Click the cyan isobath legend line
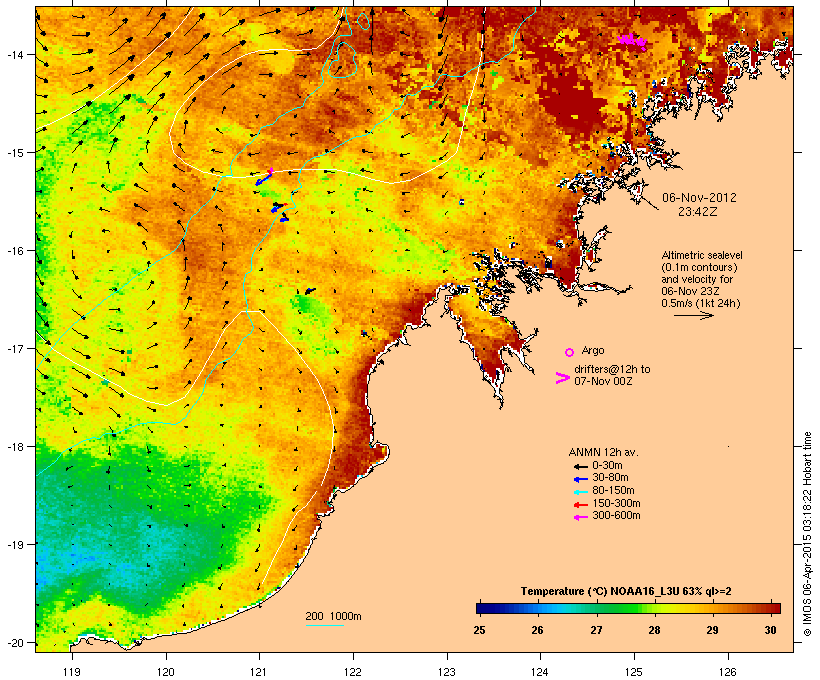820x680 pixels. [x=325, y=625]
